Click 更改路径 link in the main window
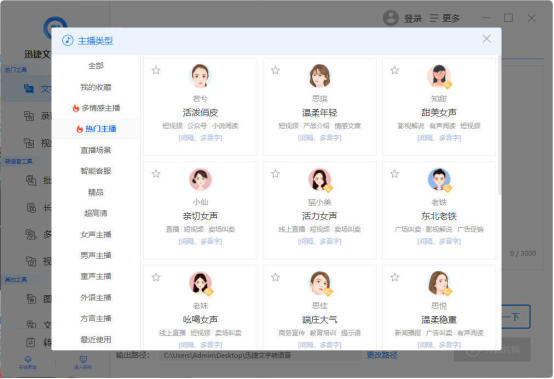 [382, 355]
